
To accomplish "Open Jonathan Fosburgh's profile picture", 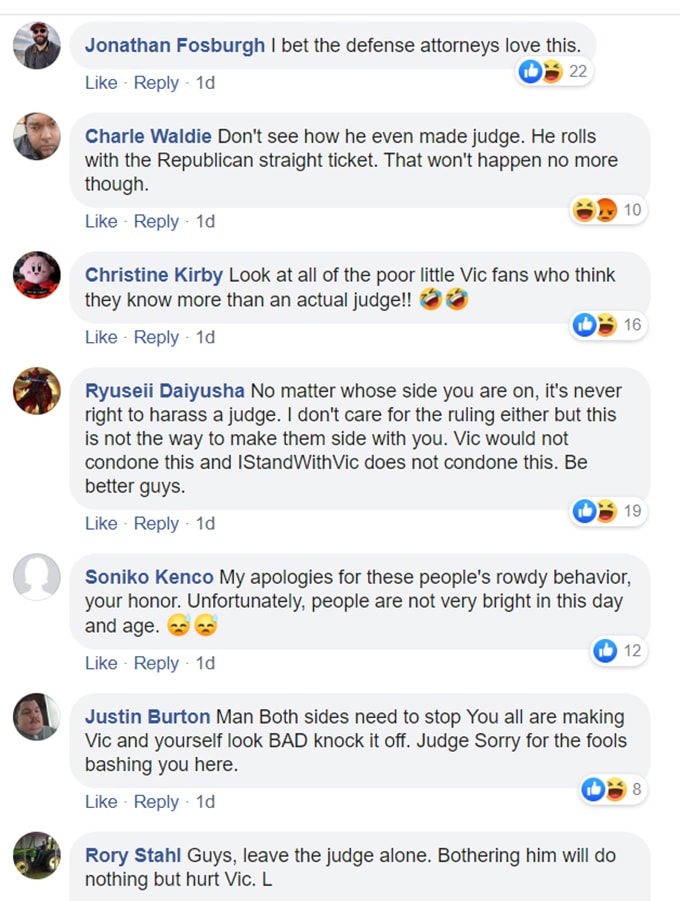I will 37,45.
